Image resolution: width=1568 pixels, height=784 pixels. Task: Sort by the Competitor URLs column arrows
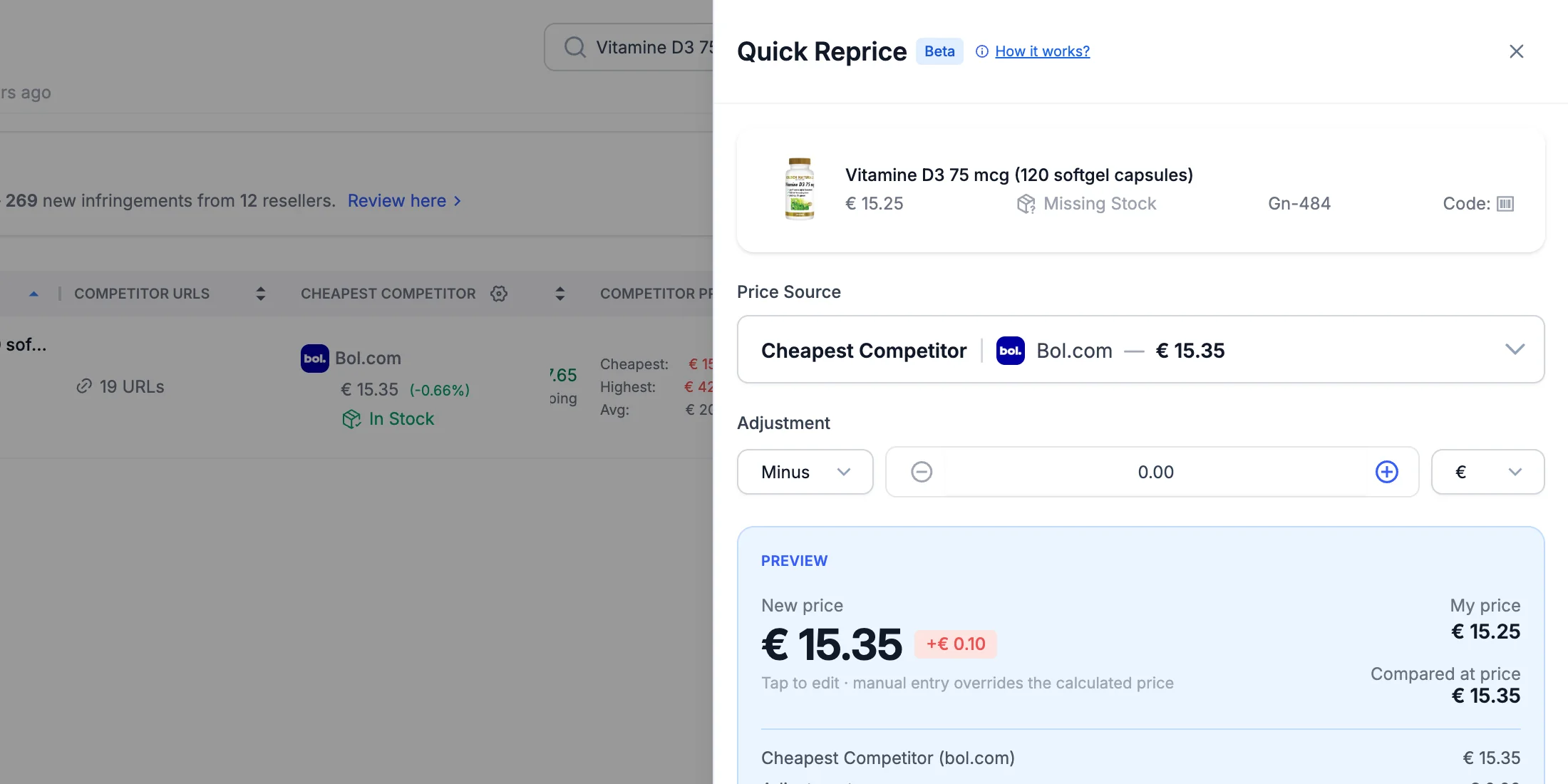click(260, 294)
